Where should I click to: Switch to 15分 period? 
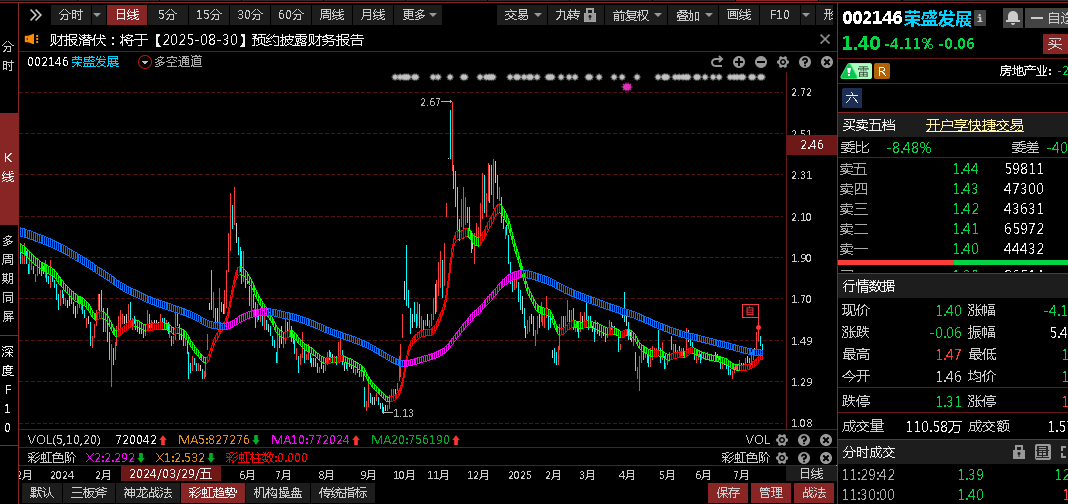[x=208, y=14]
